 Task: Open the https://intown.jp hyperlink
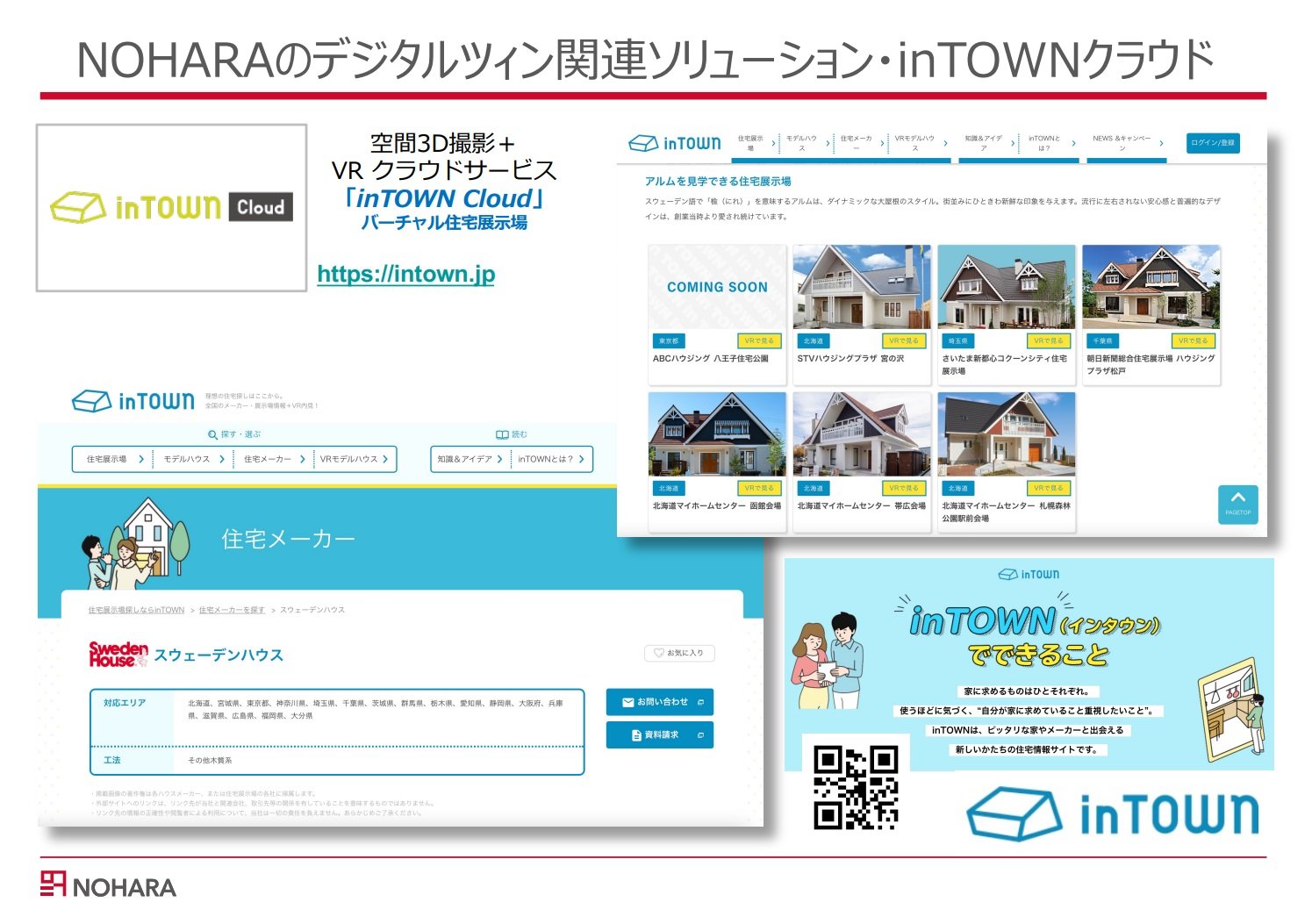pos(406,274)
